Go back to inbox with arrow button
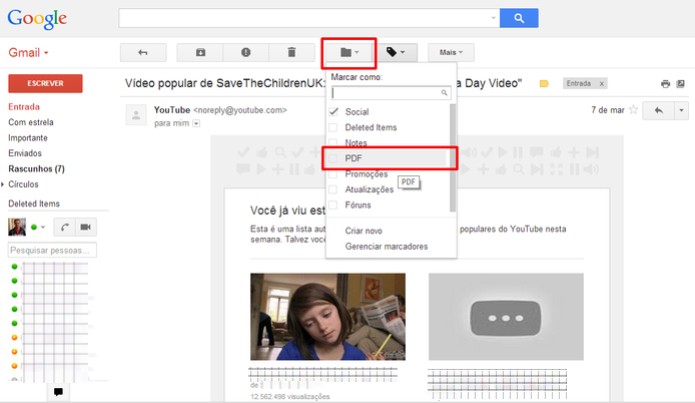 143,52
